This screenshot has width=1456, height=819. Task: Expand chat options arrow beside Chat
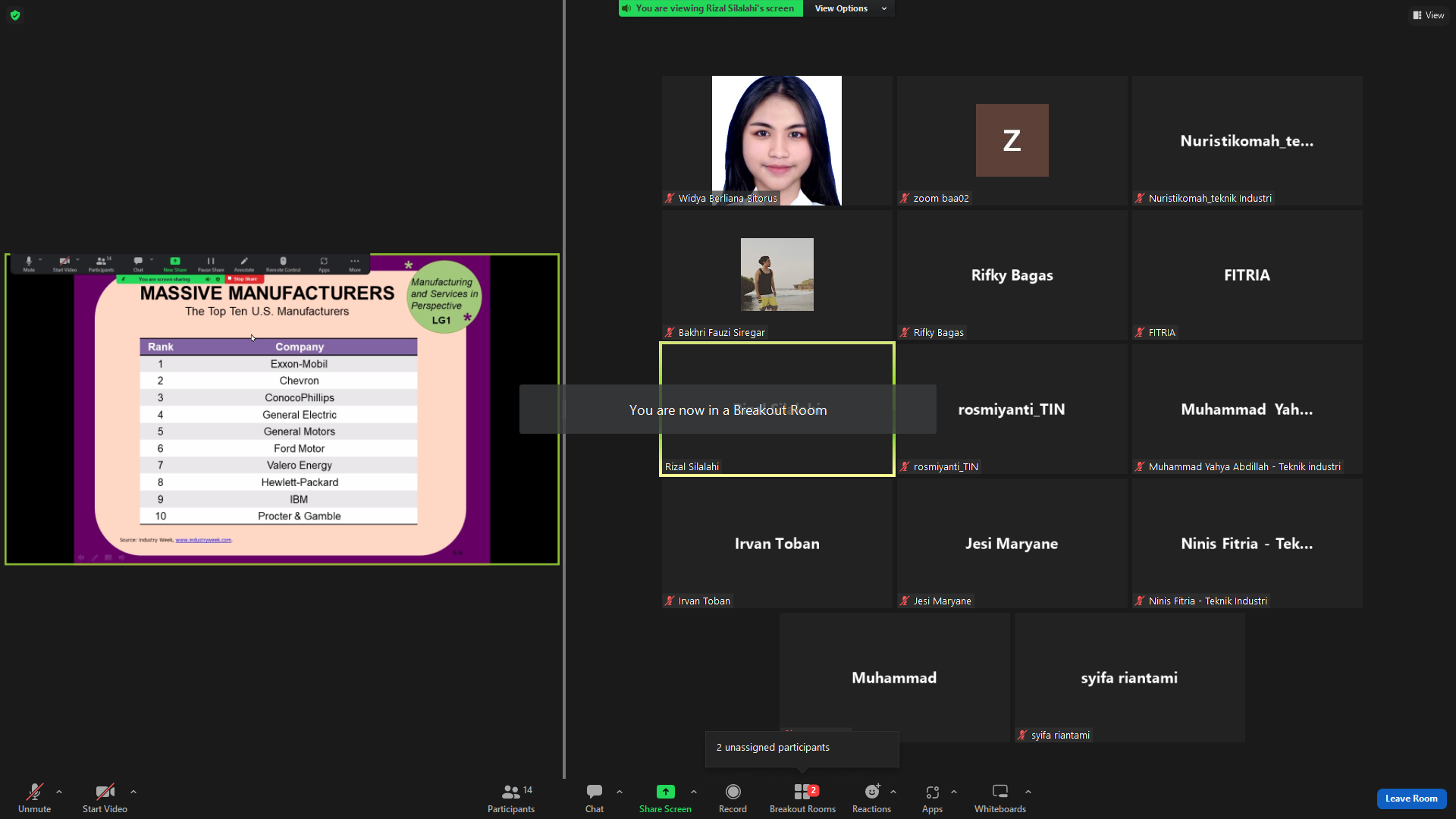coord(620,792)
